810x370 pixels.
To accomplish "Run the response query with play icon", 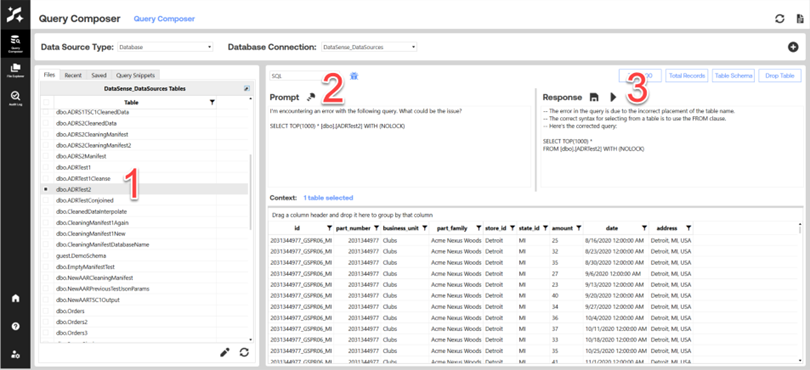I will [613, 97].
